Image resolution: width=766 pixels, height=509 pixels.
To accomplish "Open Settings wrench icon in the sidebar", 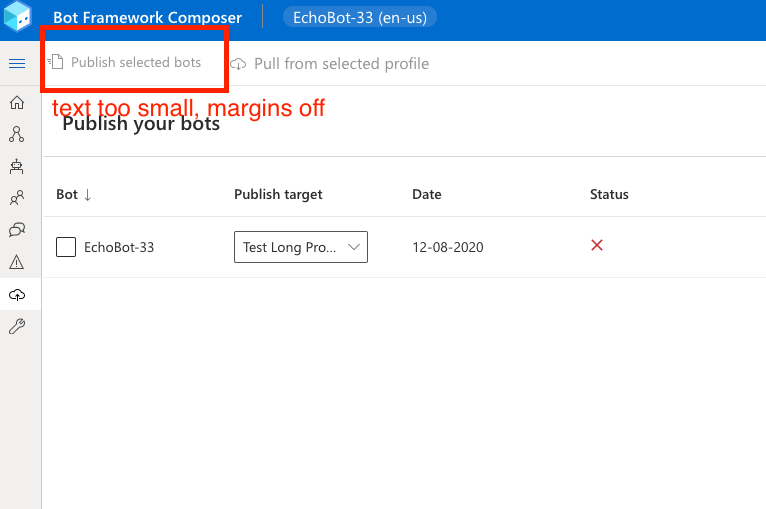I will [x=17, y=326].
